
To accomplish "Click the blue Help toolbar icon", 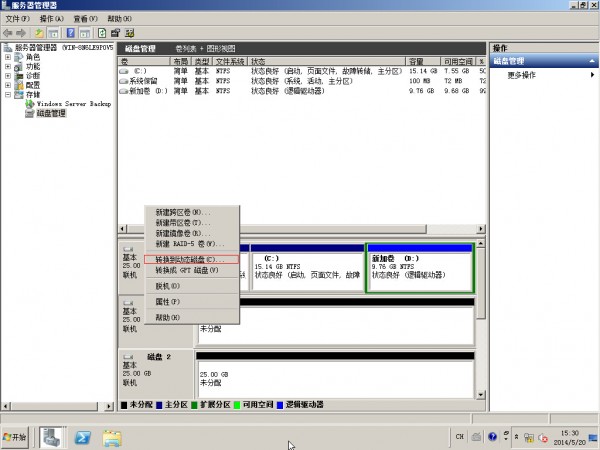I will [x=71, y=33].
